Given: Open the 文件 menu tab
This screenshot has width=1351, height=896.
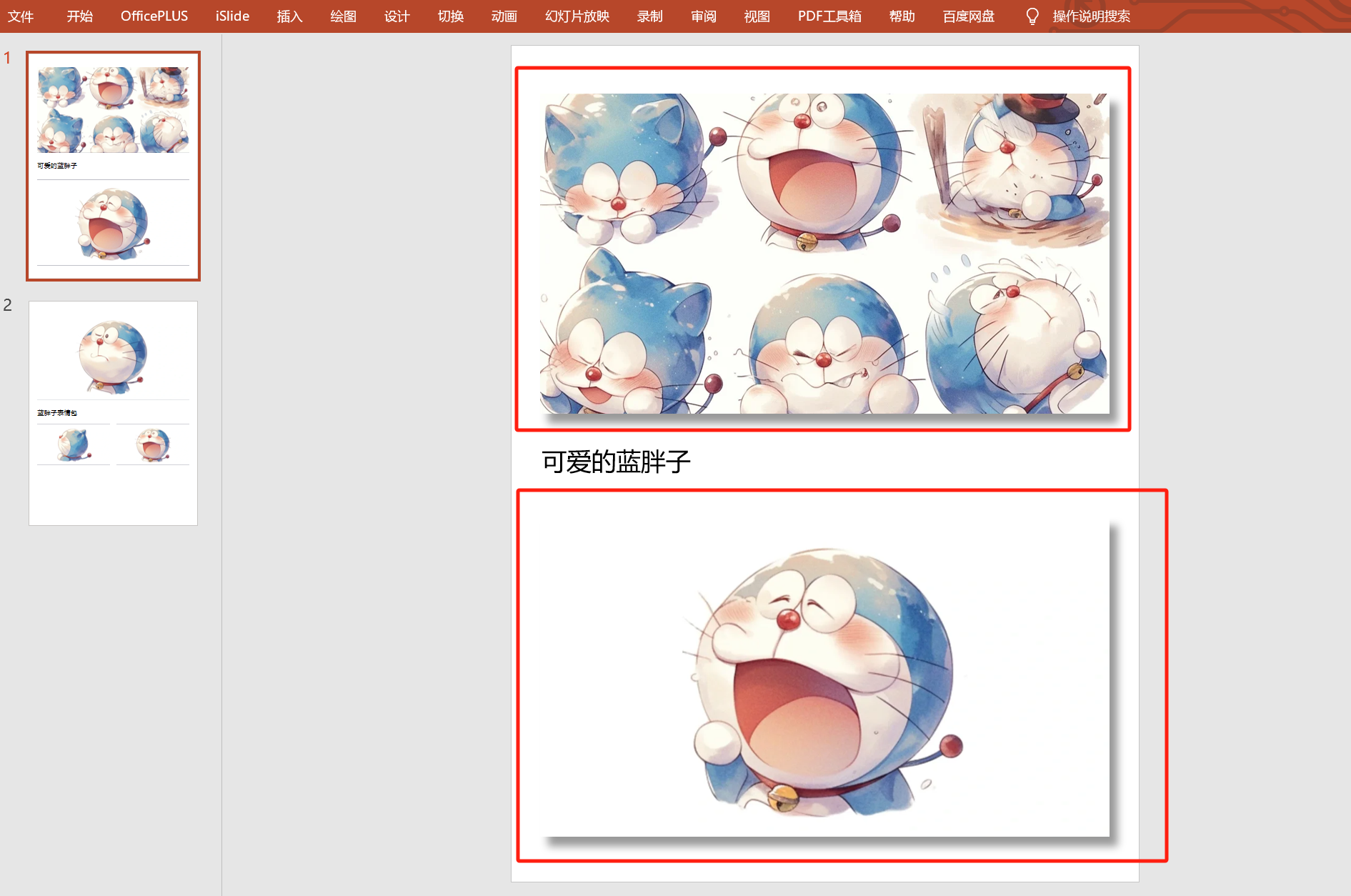Looking at the screenshot, I should pyautogui.click(x=21, y=16).
